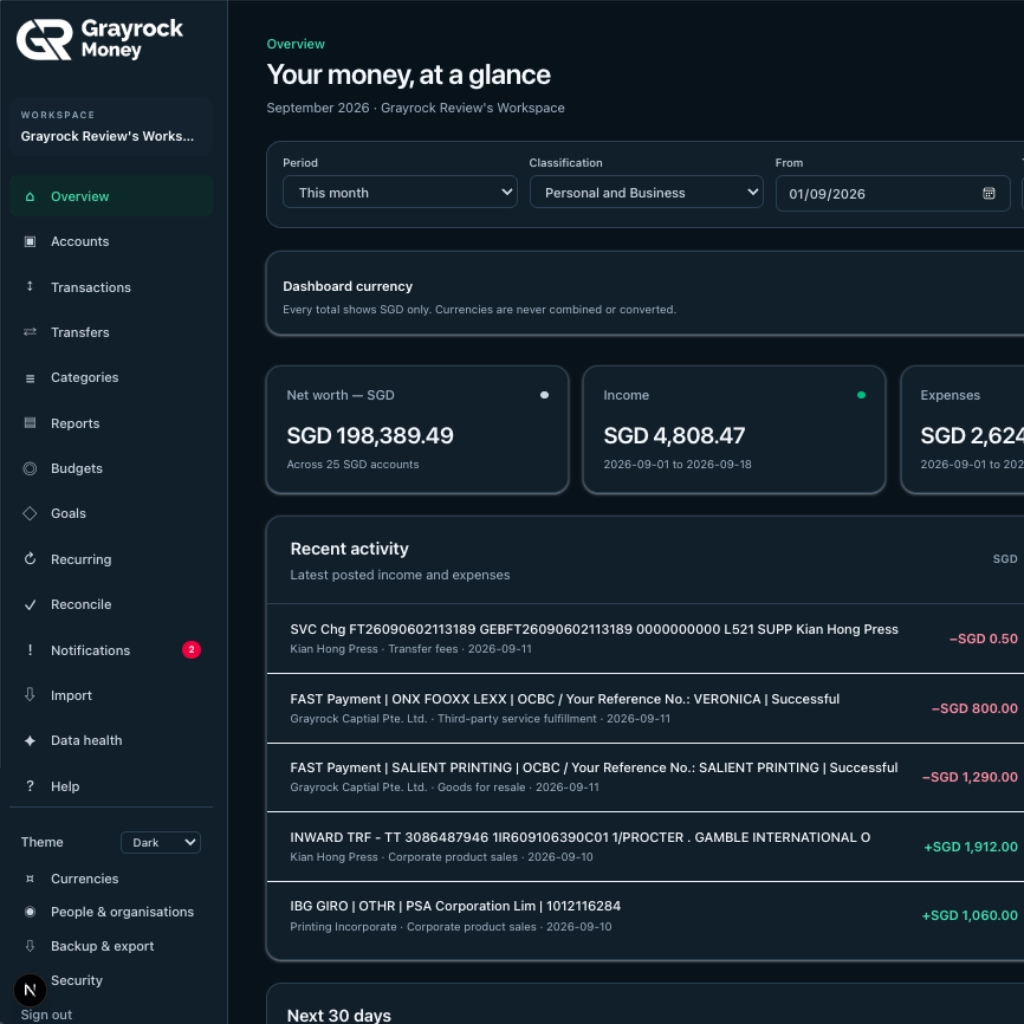Viewport: 1024px width, 1024px height.
Task: Click the Transactions arrows icon
Action: click(29, 287)
